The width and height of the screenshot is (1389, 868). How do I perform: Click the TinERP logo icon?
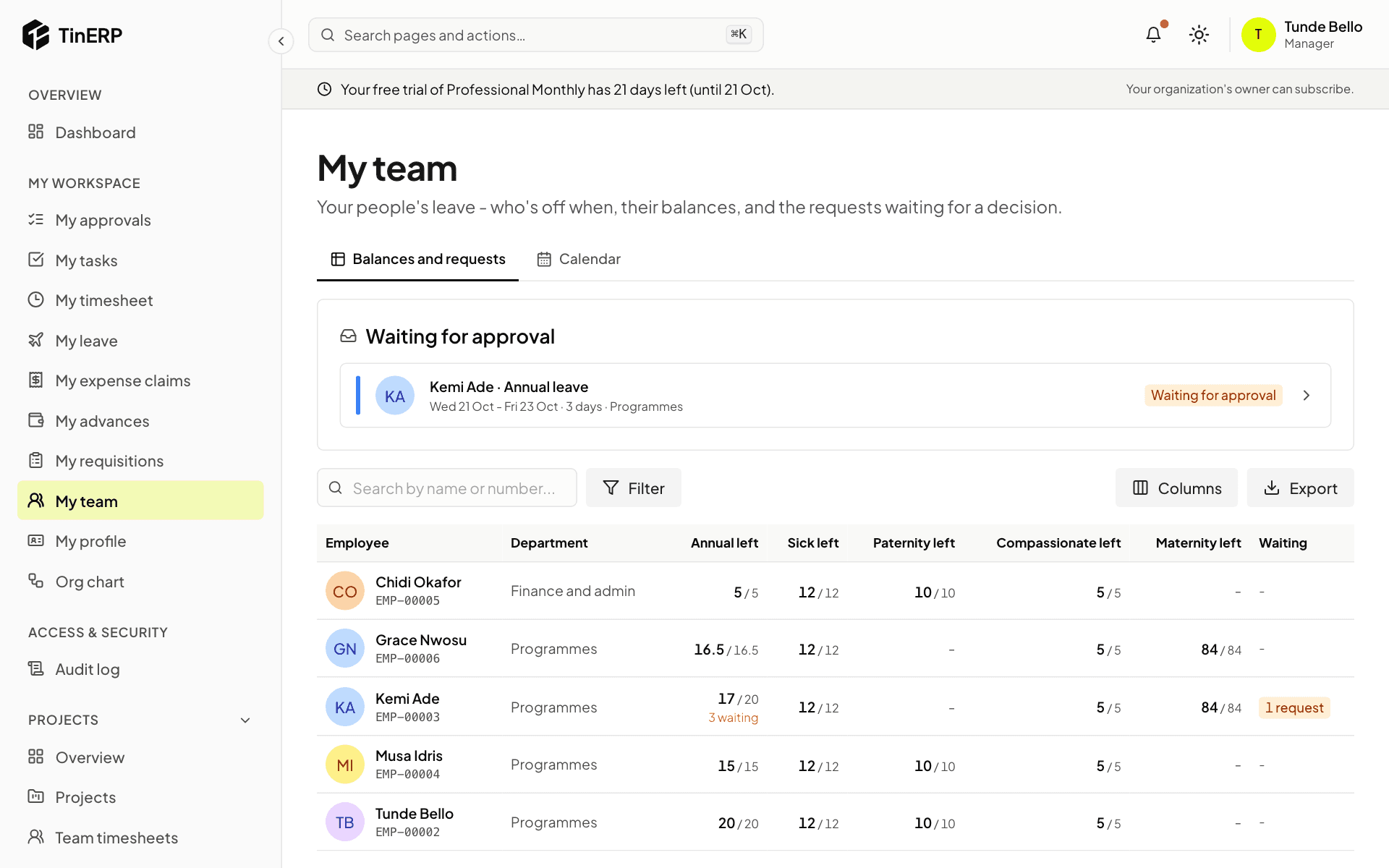(x=35, y=35)
